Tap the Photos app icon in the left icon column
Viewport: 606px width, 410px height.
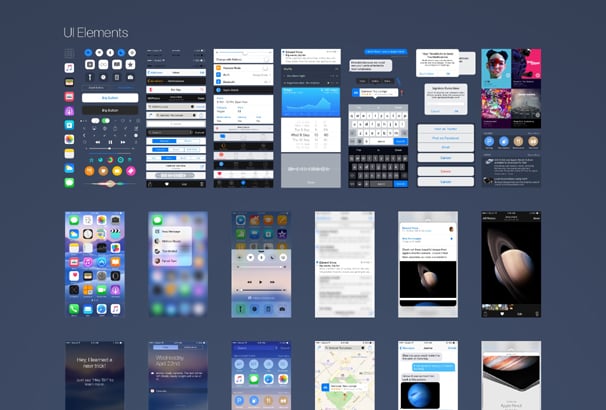click(x=69, y=139)
